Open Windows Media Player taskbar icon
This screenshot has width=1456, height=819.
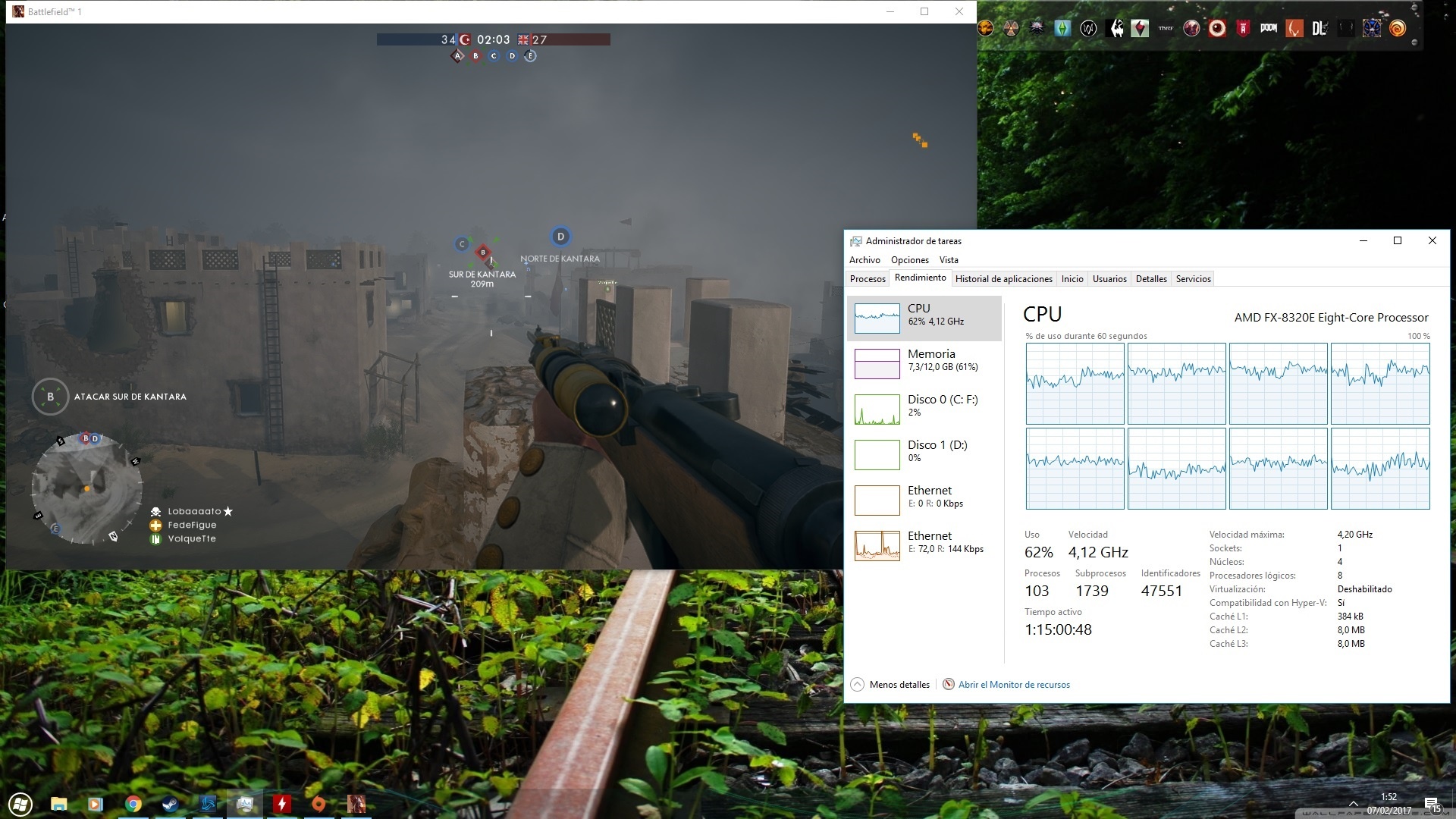pyautogui.click(x=96, y=804)
